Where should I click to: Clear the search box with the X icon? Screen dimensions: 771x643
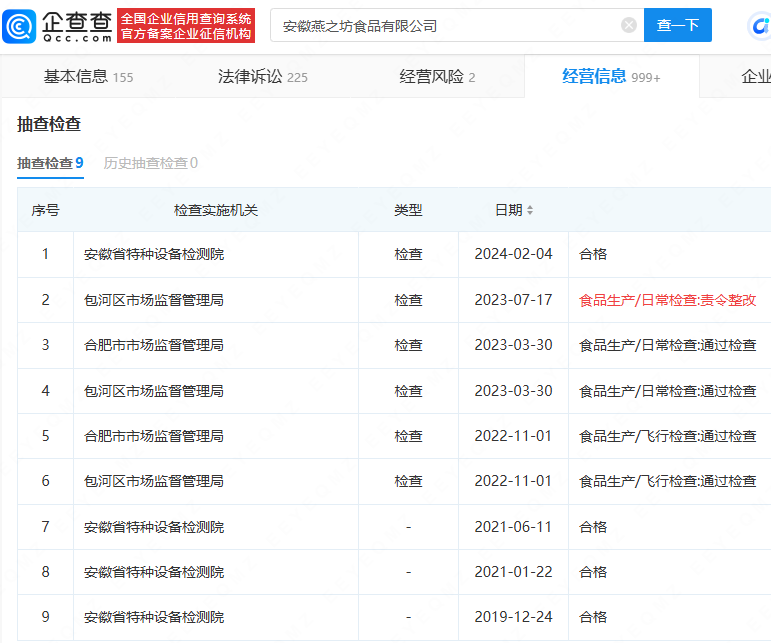coord(628,26)
